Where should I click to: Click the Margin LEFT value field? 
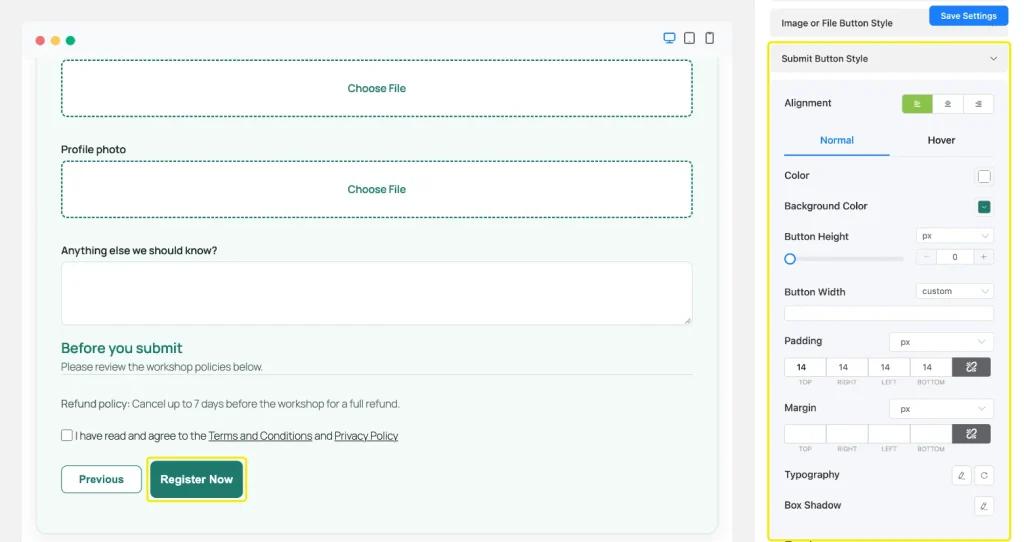[889, 434]
